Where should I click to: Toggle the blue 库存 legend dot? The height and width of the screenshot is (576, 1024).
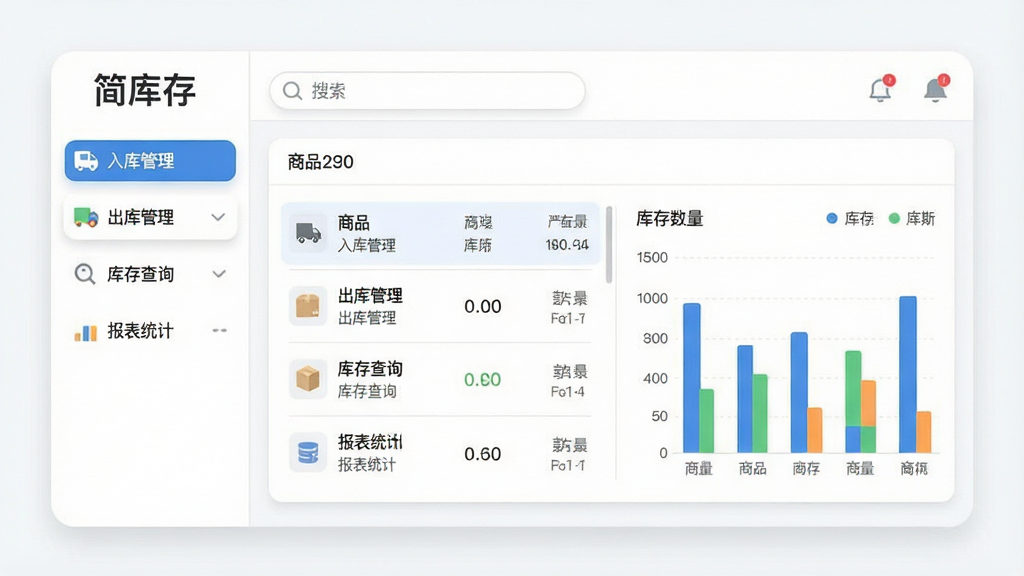click(832, 218)
